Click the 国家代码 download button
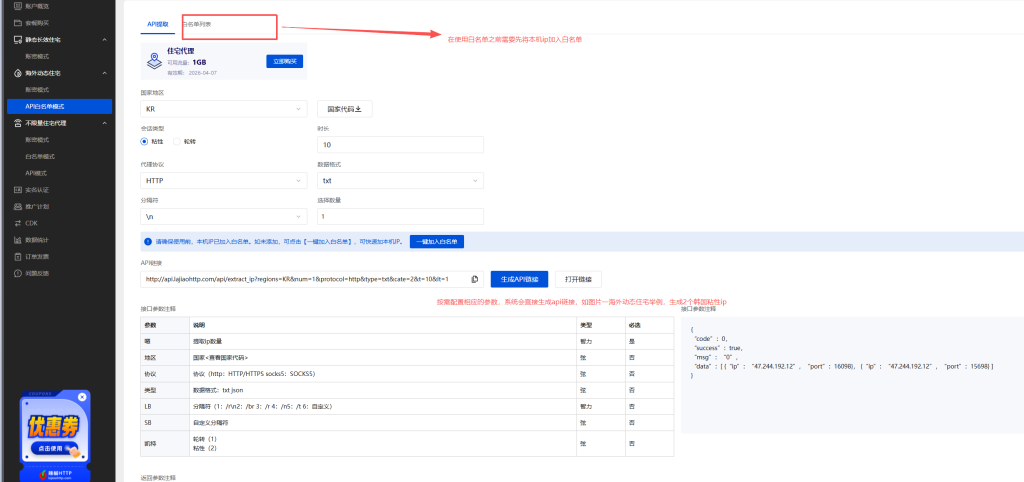Viewport: 1024px width, 482px height. coord(345,108)
